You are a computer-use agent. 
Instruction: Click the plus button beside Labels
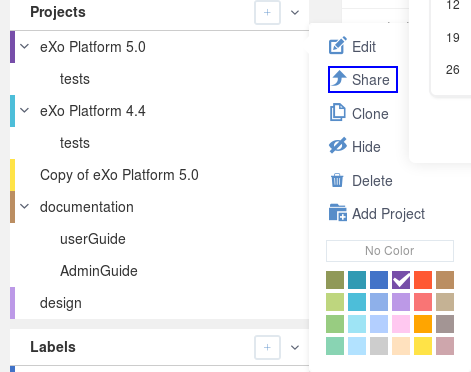pyautogui.click(x=267, y=347)
